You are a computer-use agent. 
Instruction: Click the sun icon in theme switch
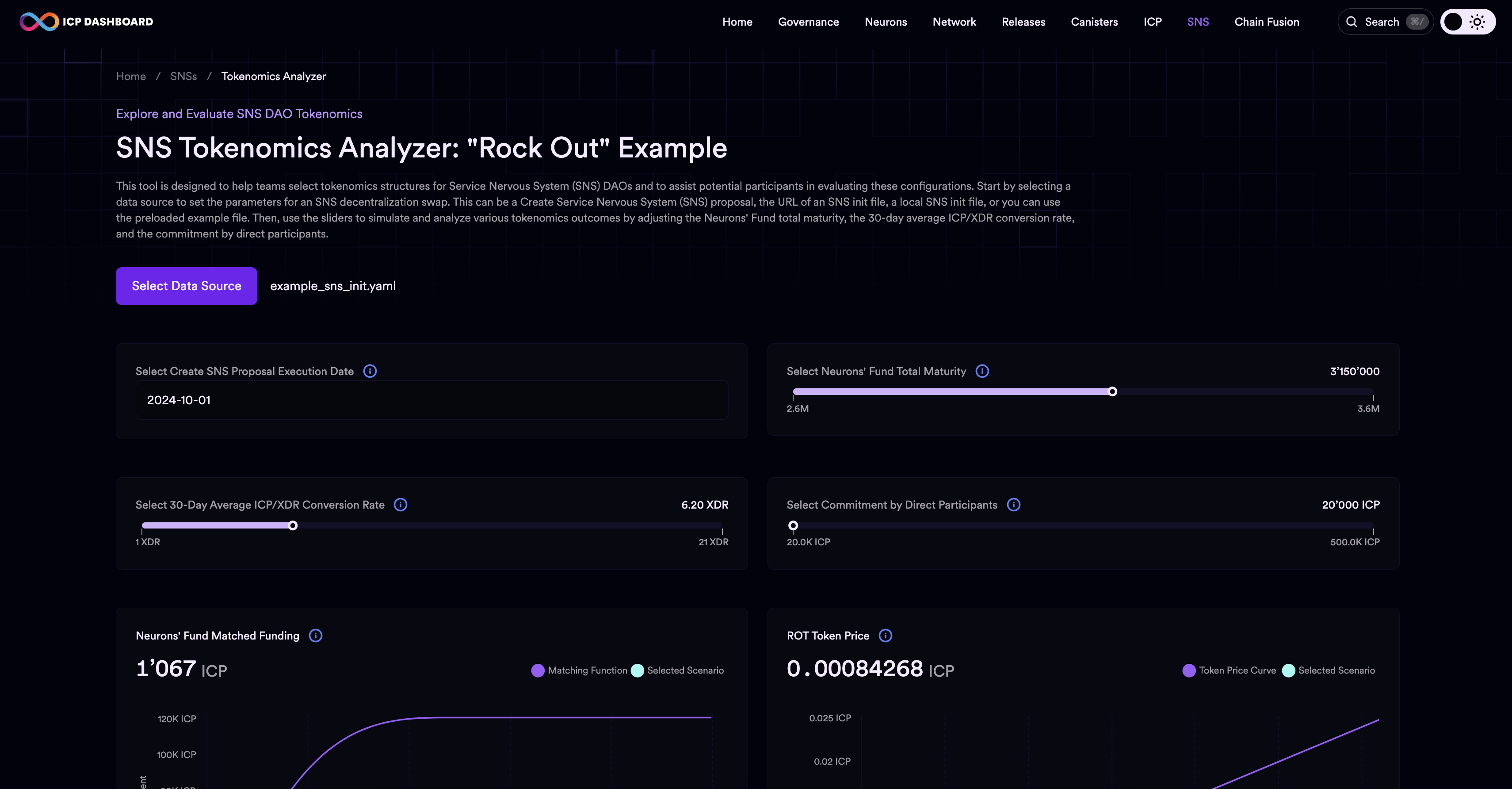point(1478,22)
